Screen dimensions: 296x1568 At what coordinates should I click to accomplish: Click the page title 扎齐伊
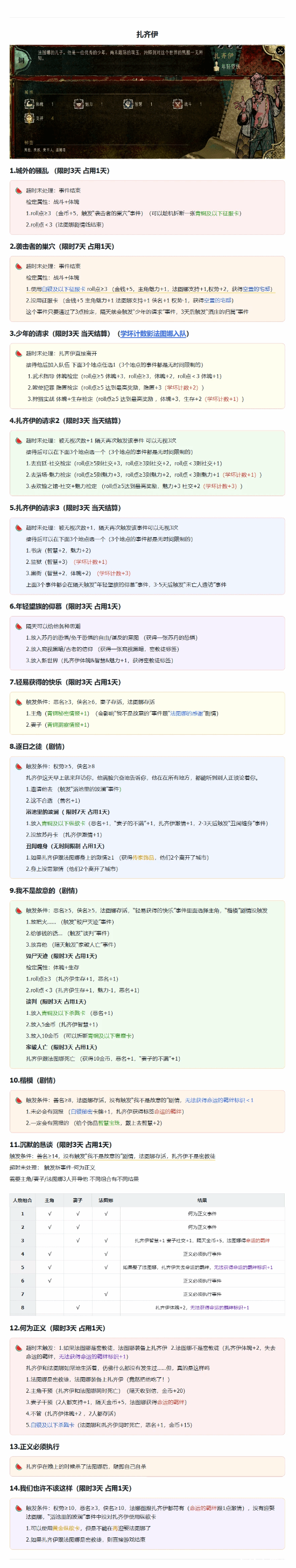(x=147, y=35)
